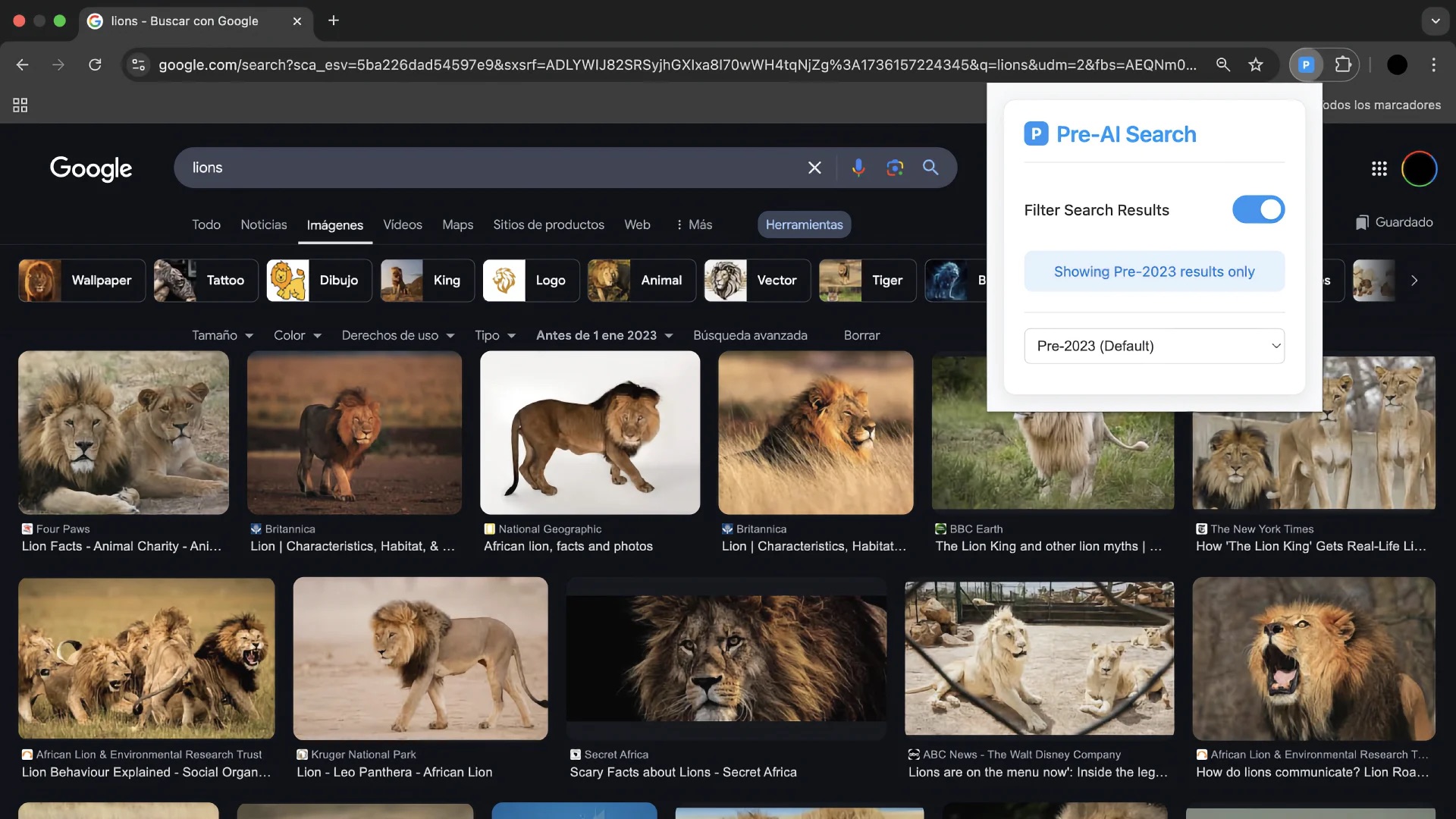This screenshot has height=819, width=1456.
Task: Select the Imágenes tab
Action: pos(334,224)
